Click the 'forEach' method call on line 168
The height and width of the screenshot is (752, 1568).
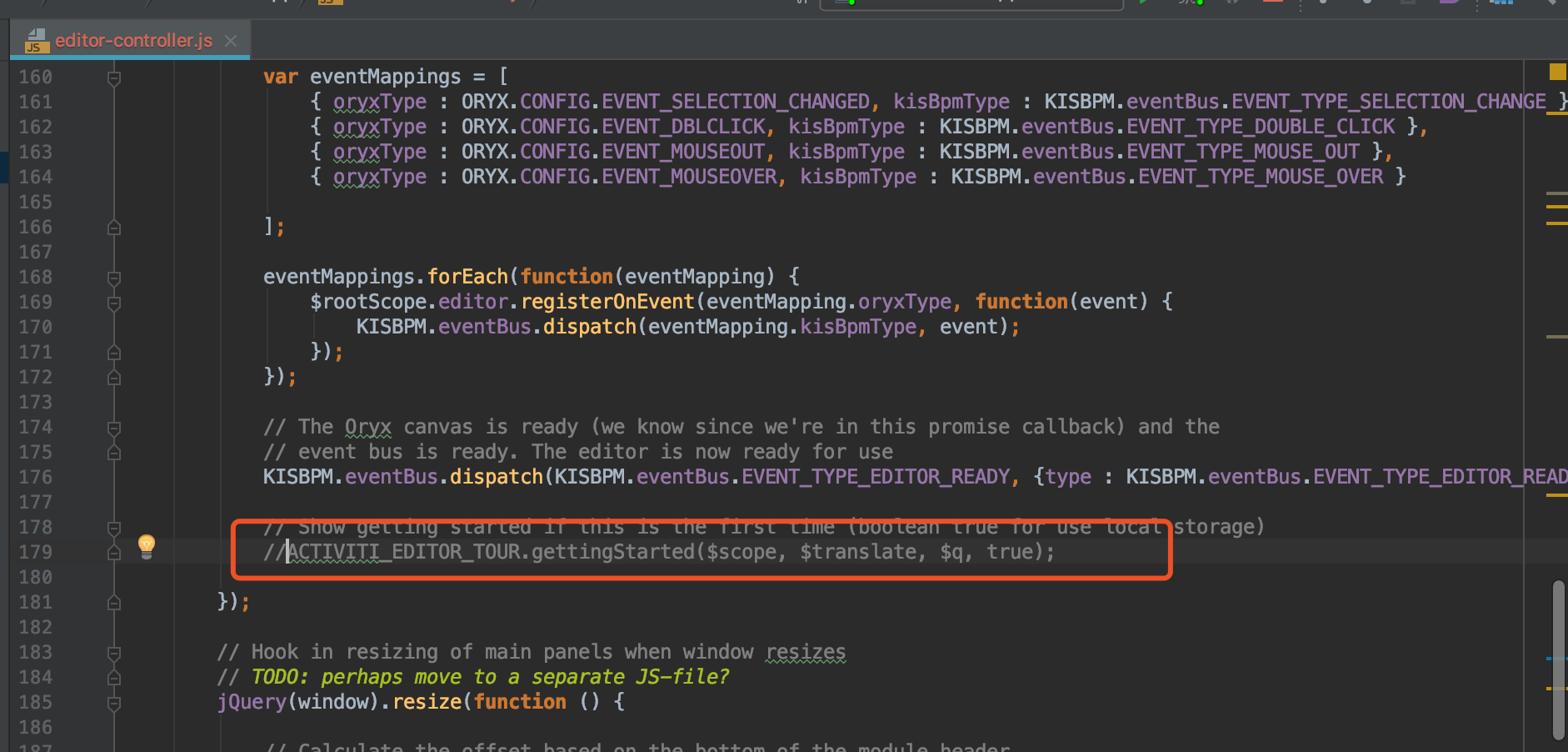[x=467, y=277]
